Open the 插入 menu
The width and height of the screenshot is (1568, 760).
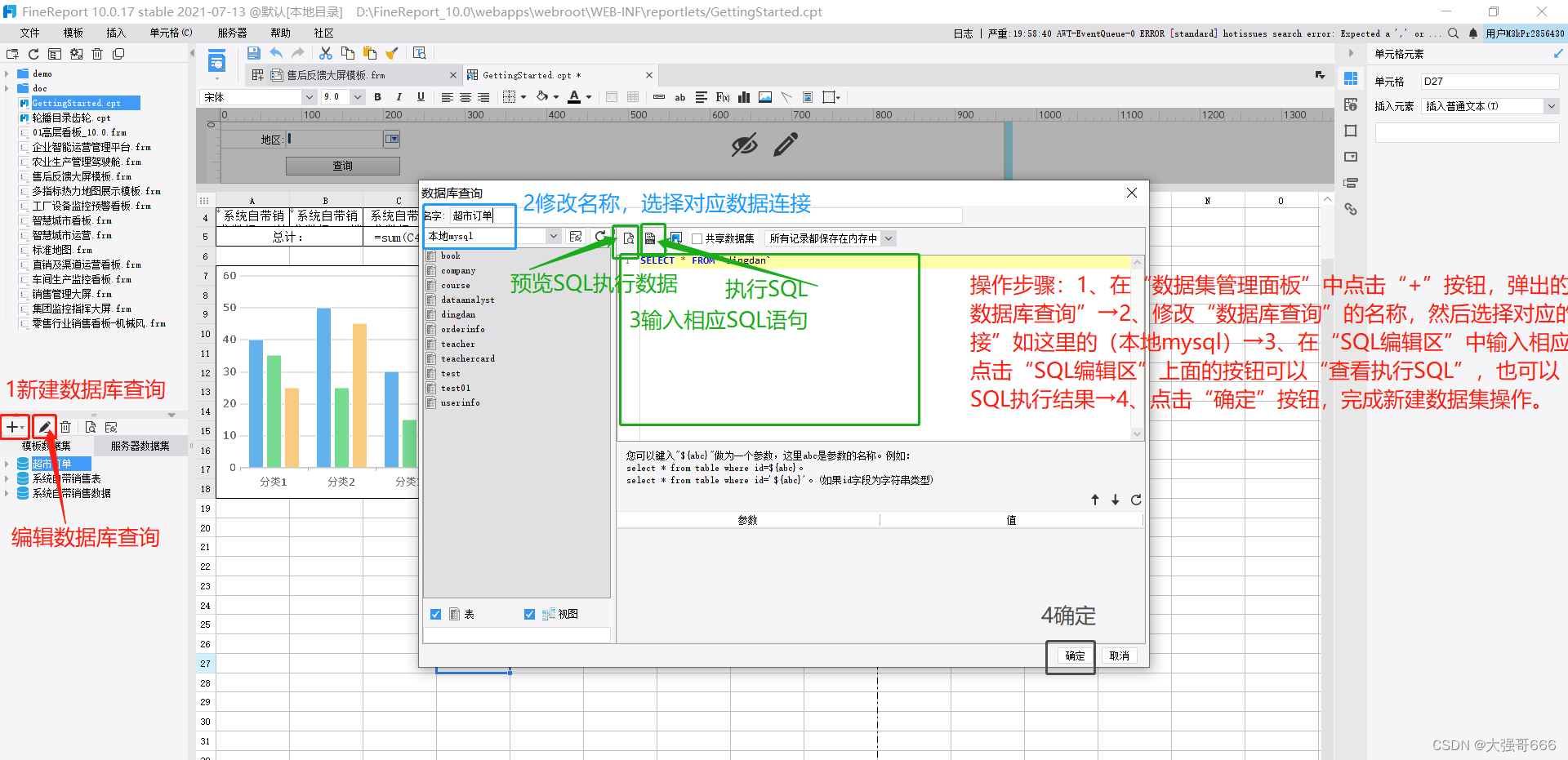point(116,33)
